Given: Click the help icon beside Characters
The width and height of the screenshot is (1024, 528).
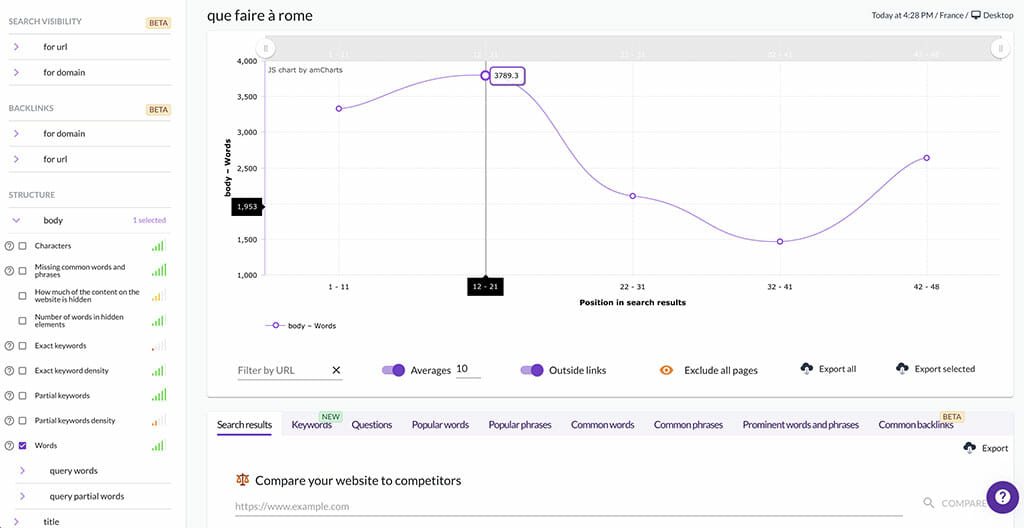Looking at the screenshot, I should click(9, 246).
